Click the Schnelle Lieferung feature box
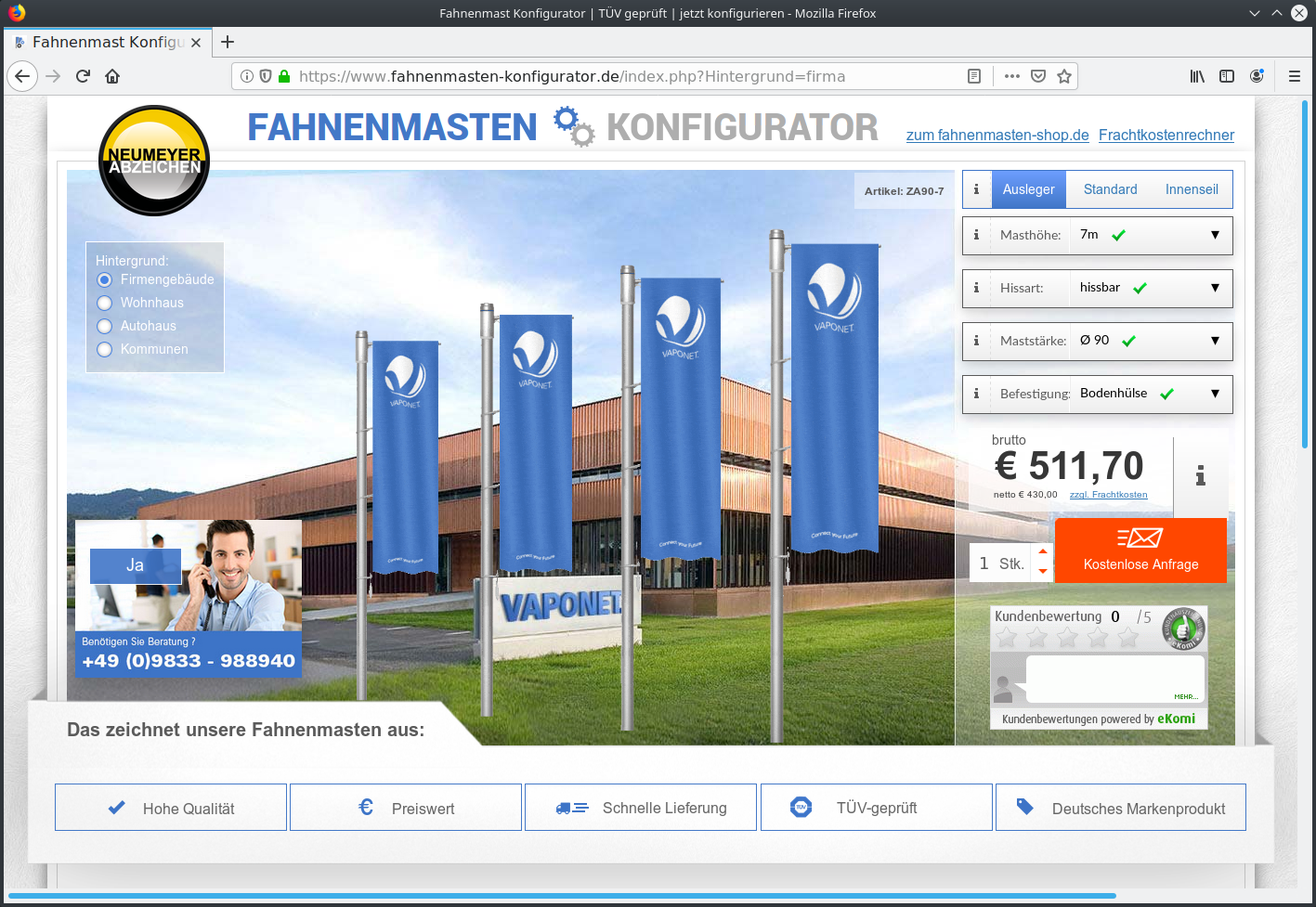The image size is (1316, 907). 641,808
